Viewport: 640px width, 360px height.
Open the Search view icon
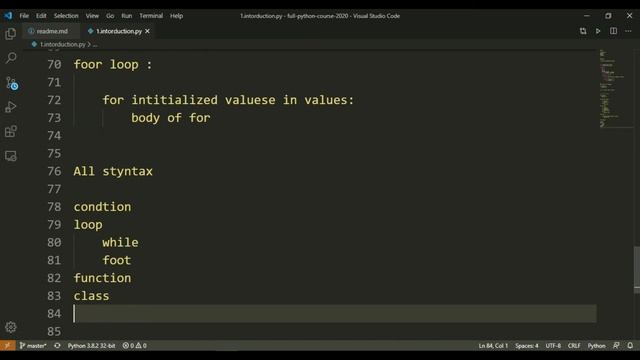coord(11,58)
